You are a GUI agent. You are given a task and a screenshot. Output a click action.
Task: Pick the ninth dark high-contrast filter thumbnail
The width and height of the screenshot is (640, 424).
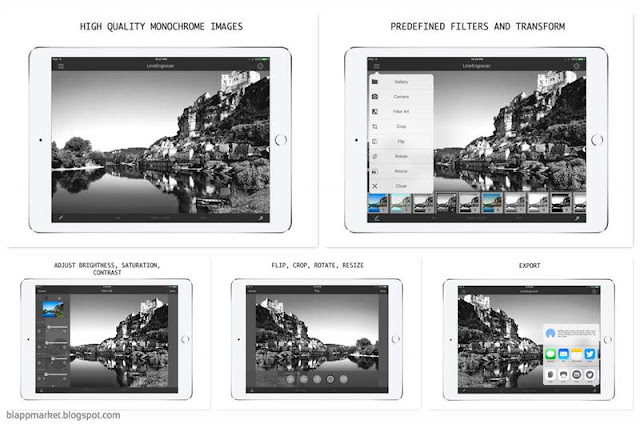coord(561,203)
